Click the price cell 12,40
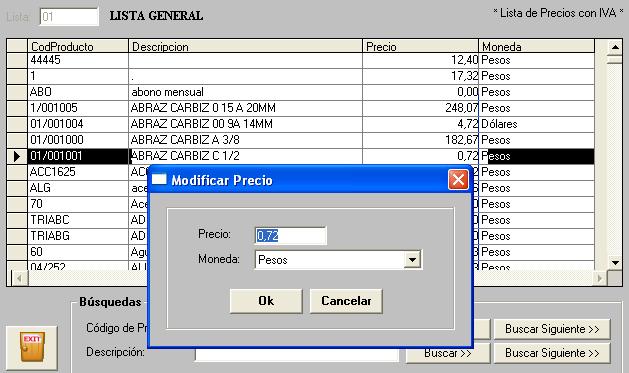629x373 pixels. 420,60
